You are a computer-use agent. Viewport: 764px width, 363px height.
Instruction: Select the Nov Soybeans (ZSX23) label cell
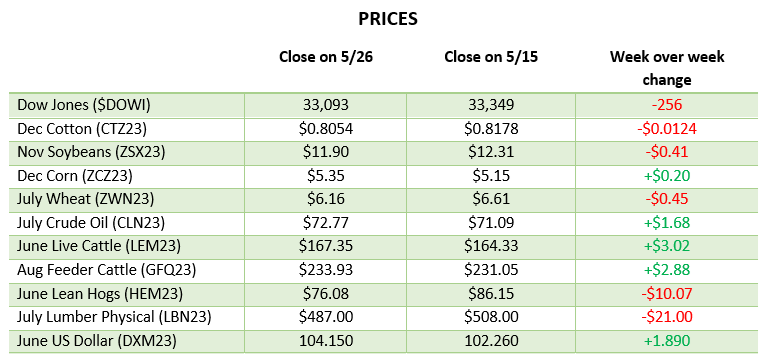(x=91, y=152)
